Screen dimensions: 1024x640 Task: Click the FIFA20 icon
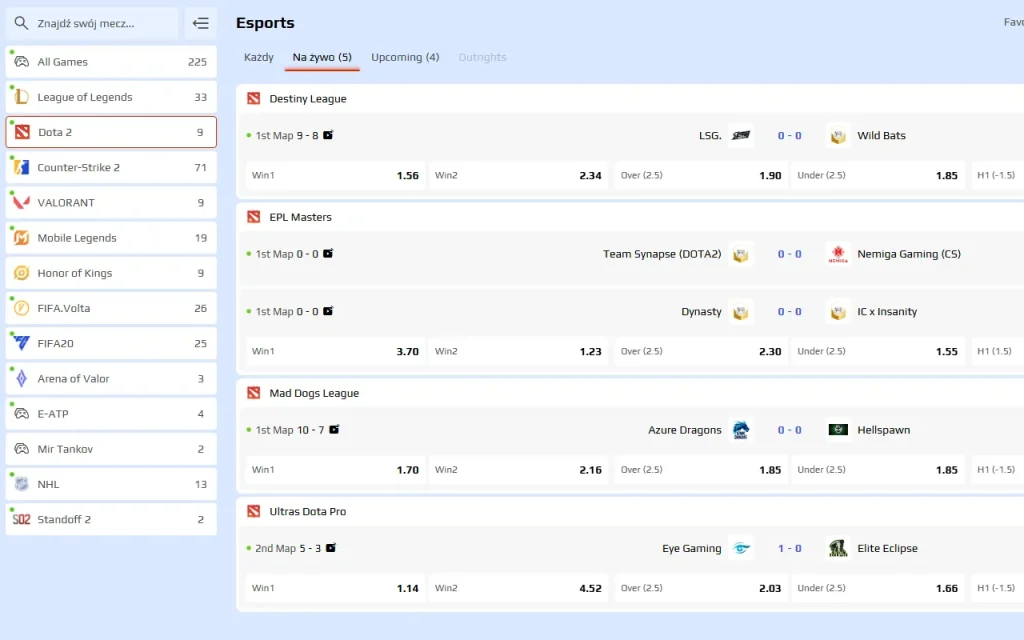click(x=22, y=344)
